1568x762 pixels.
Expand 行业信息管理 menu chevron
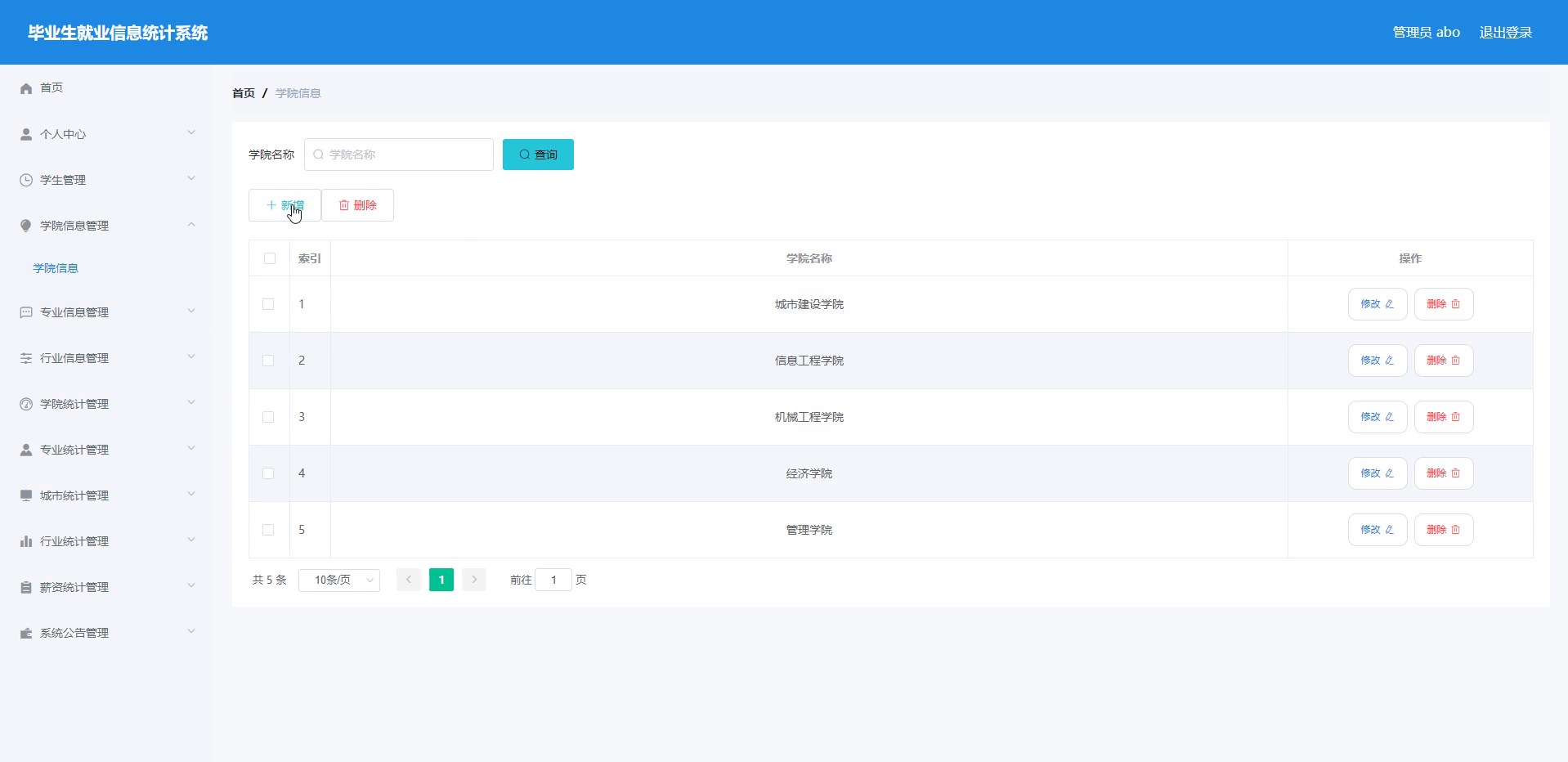191,356
